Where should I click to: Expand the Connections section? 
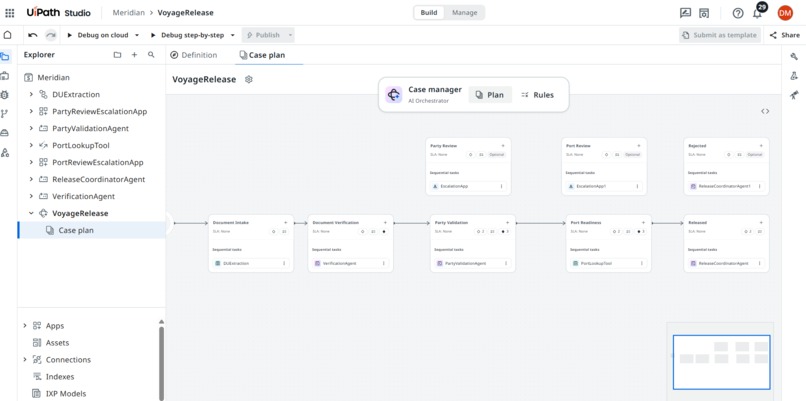click(25, 360)
